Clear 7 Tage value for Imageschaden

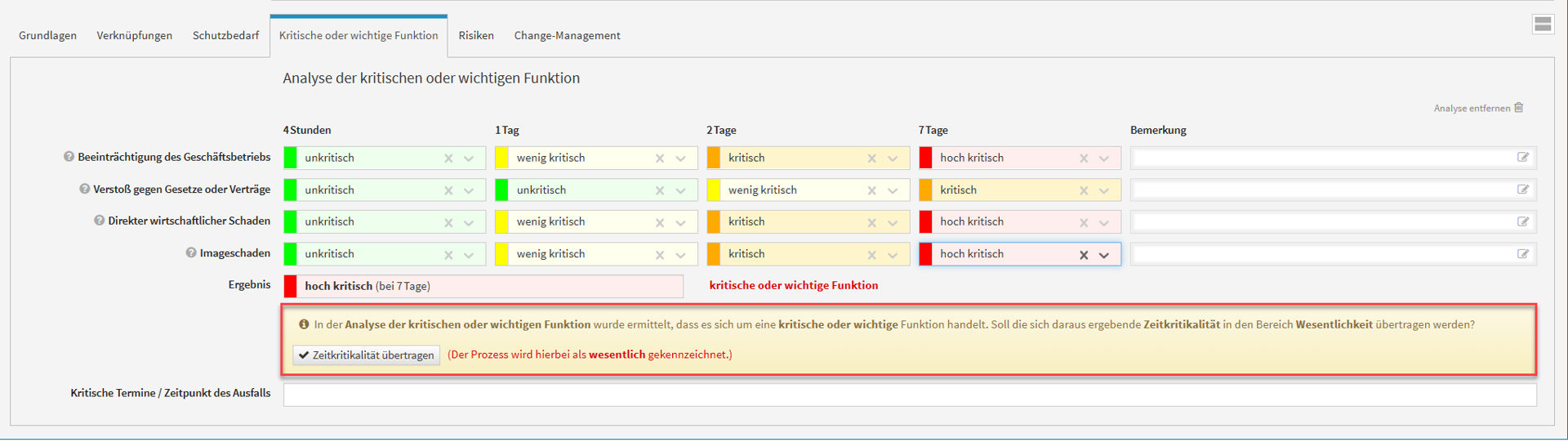pyautogui.click(x=1084, y=255)
